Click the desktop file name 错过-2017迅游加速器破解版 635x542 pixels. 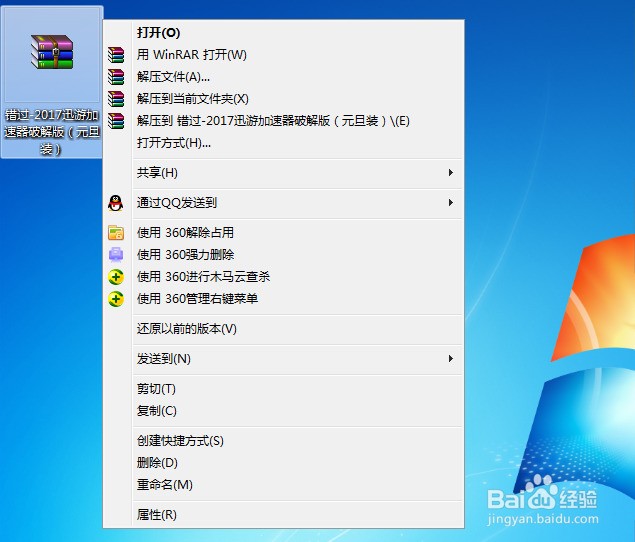[51, 132]
